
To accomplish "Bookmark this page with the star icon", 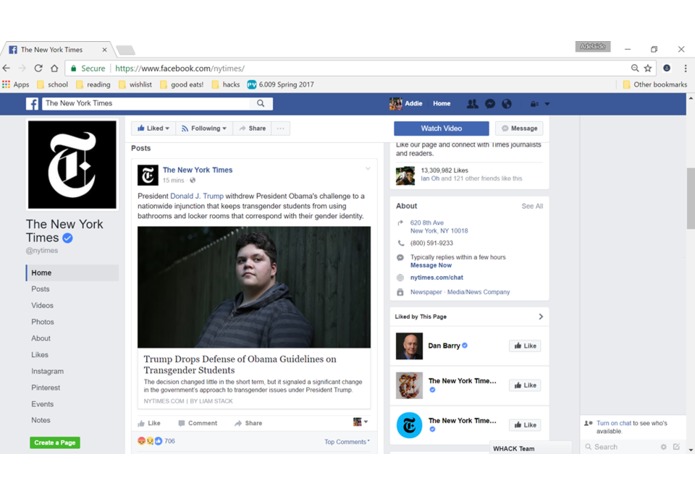I will coord(648,68).
